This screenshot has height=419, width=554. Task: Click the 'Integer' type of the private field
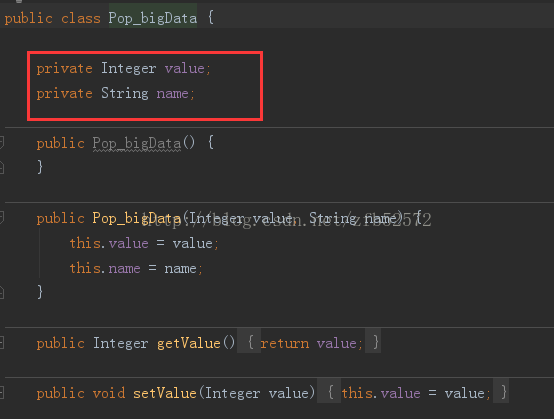click(x=129, y=68)
